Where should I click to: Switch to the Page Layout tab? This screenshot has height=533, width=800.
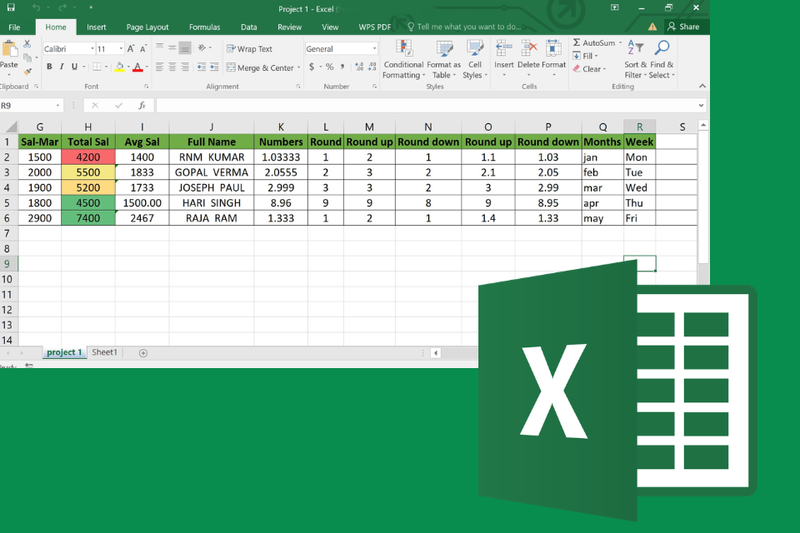(147, 27)
